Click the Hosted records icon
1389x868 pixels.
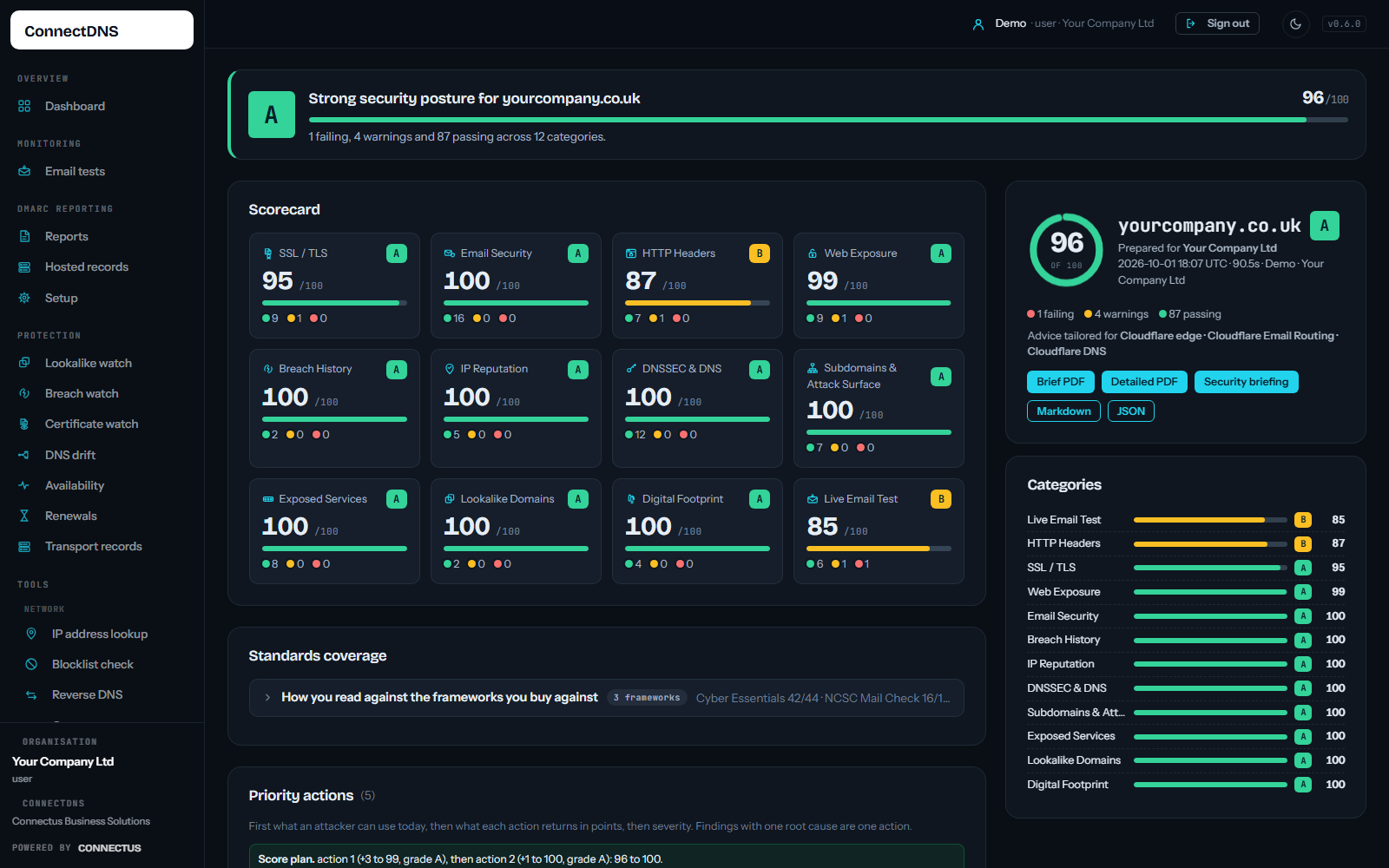click(x=24, y=267)
